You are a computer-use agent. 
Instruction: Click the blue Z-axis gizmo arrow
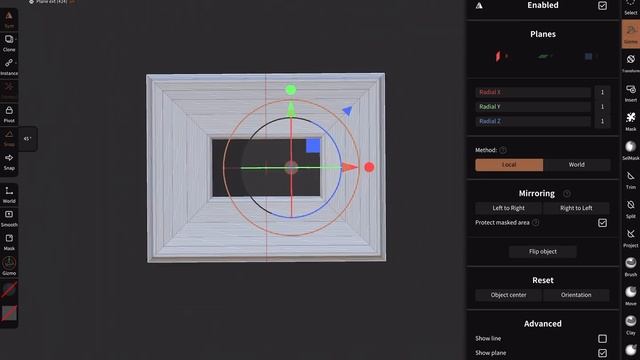pos(347,110)
